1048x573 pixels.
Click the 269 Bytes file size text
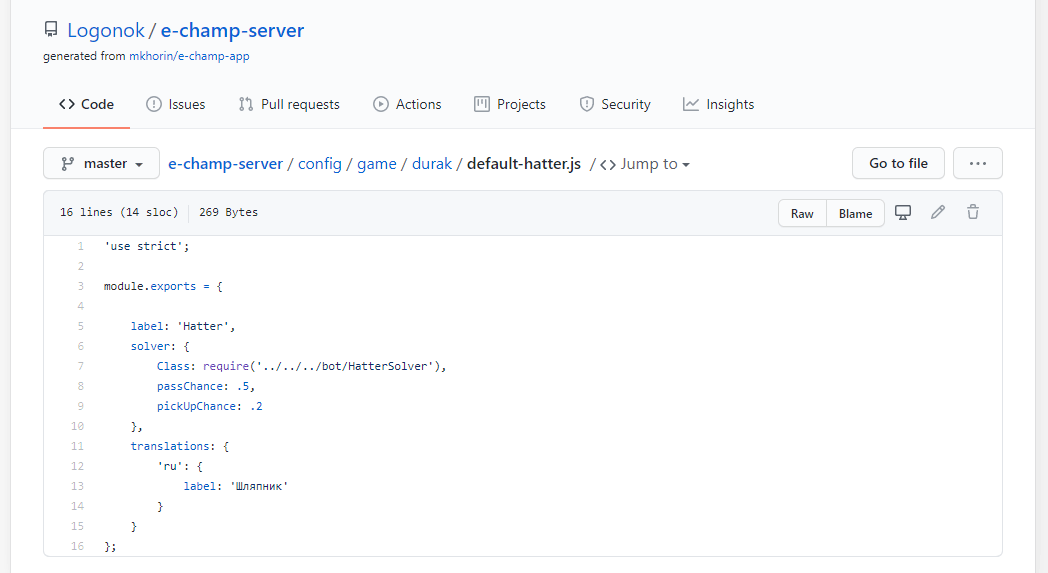coord(228,212)
